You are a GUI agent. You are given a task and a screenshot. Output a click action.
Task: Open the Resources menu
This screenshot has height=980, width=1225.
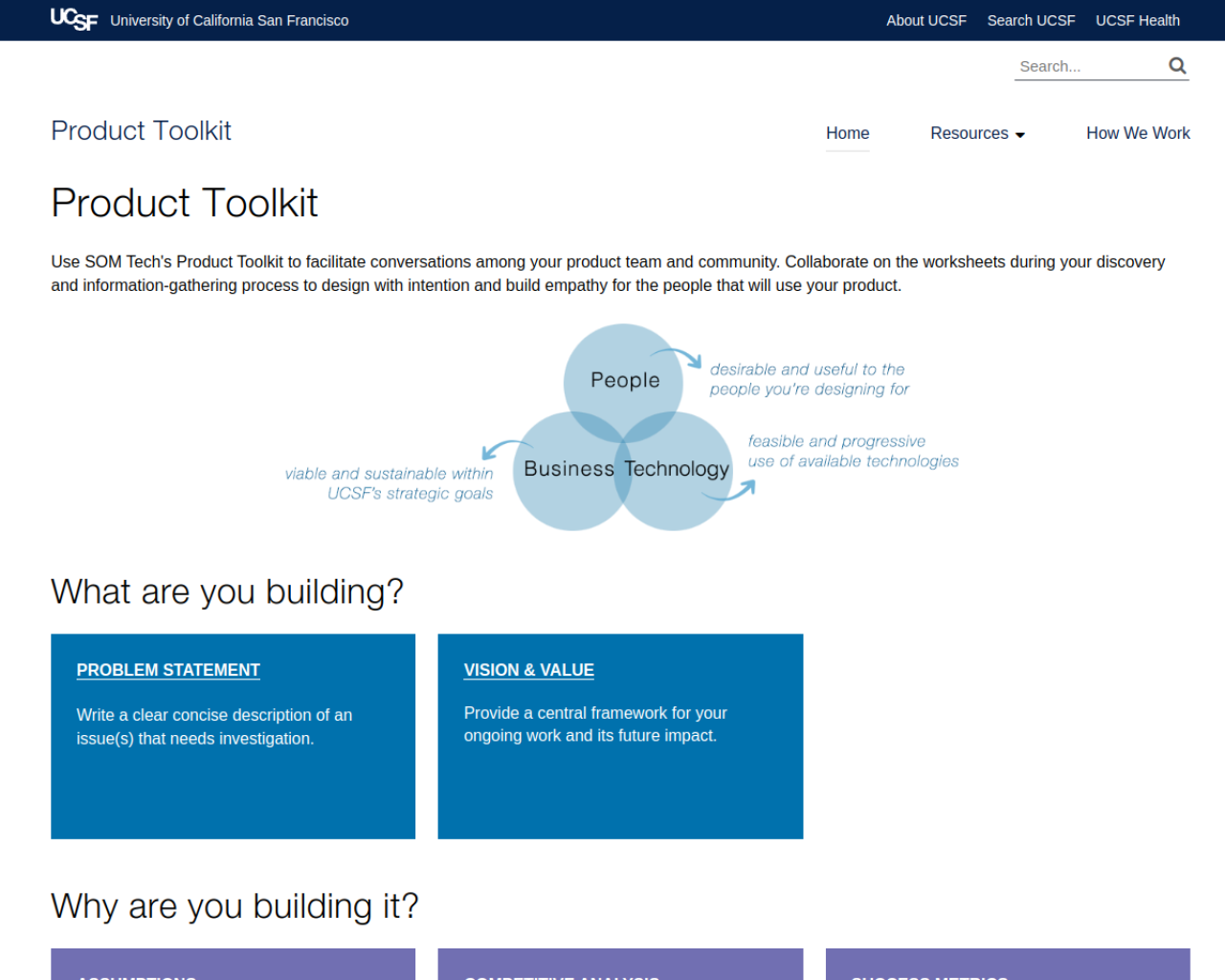pos(969,133)
